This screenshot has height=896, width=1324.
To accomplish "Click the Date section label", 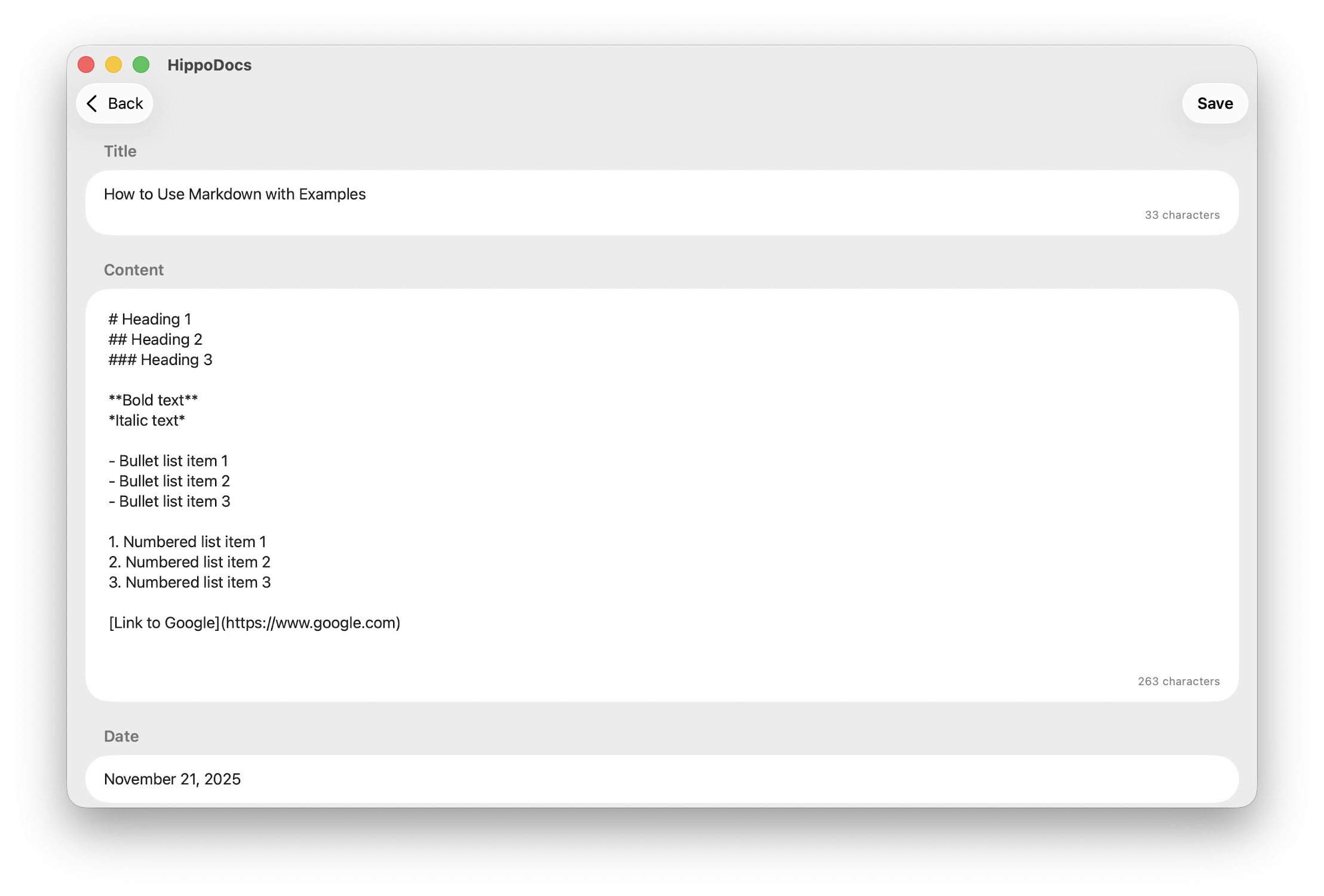I will tap(121, 736).
